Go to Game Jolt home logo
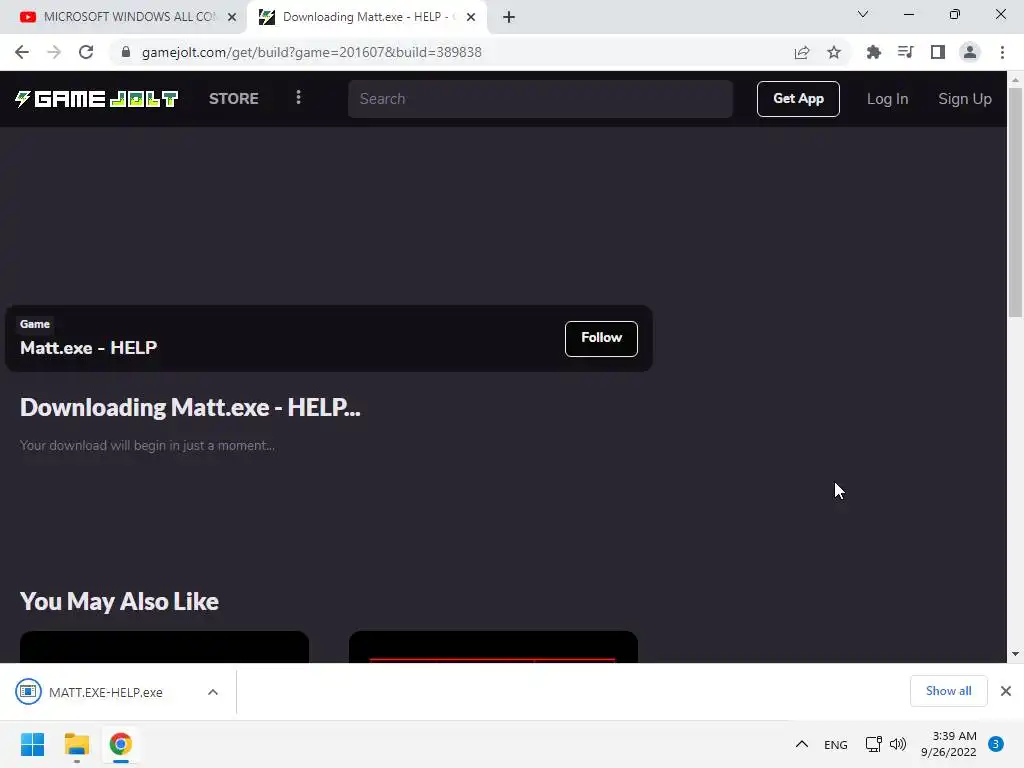The image size is (1024, 768). point(97,99)
